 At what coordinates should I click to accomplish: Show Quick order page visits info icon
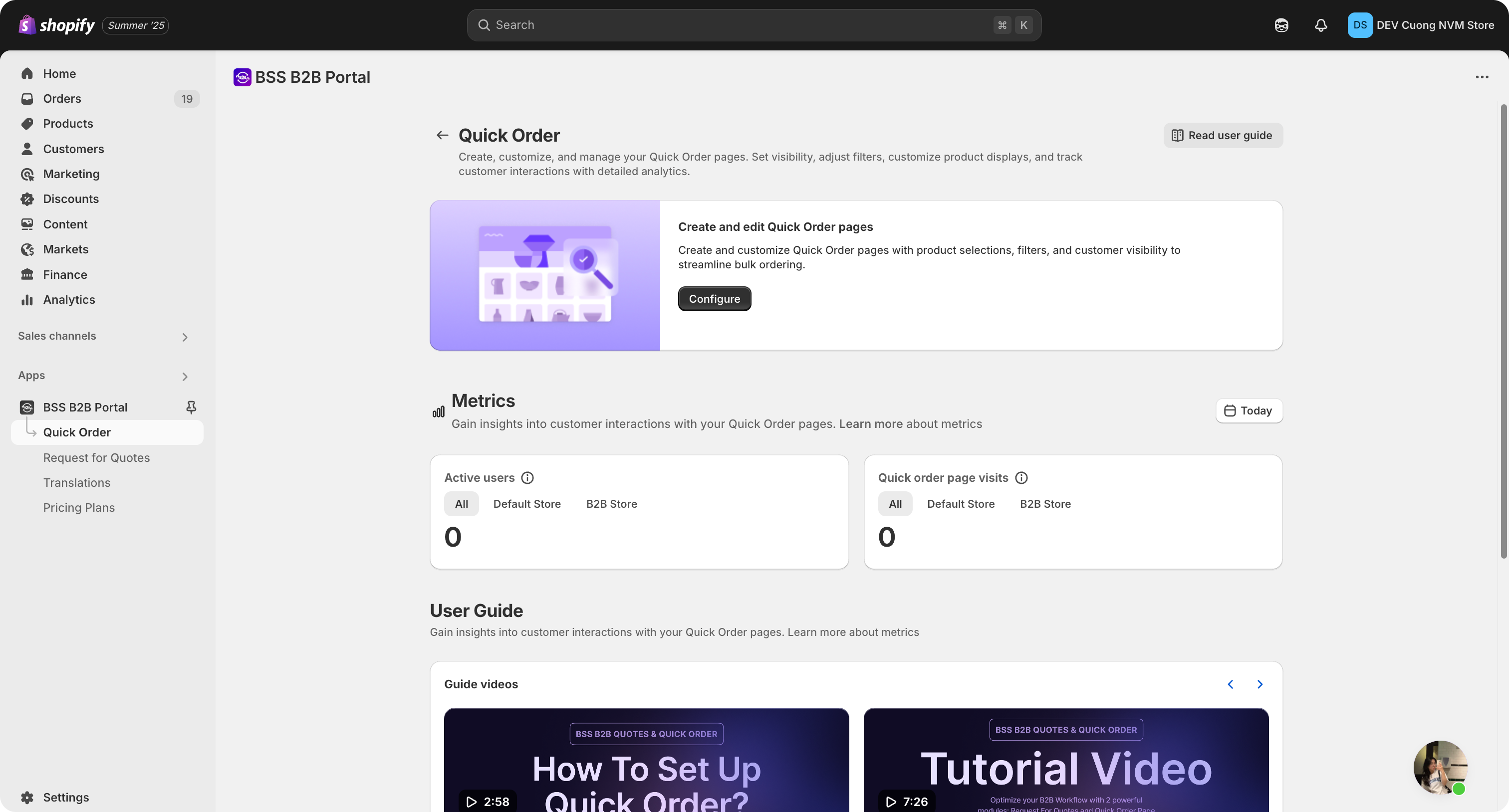coord(1021,478)
